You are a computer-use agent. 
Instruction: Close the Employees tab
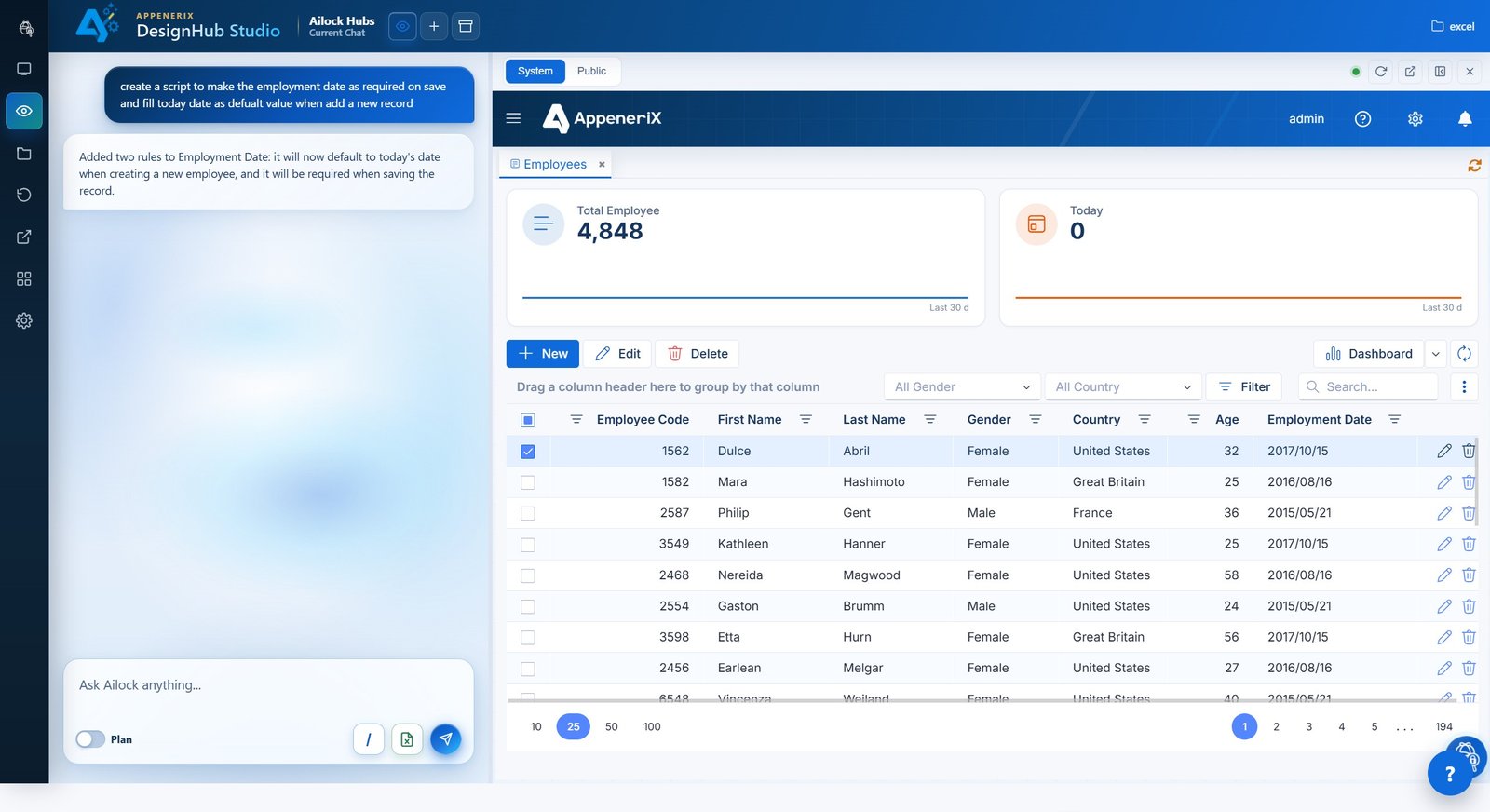[602, 165]
